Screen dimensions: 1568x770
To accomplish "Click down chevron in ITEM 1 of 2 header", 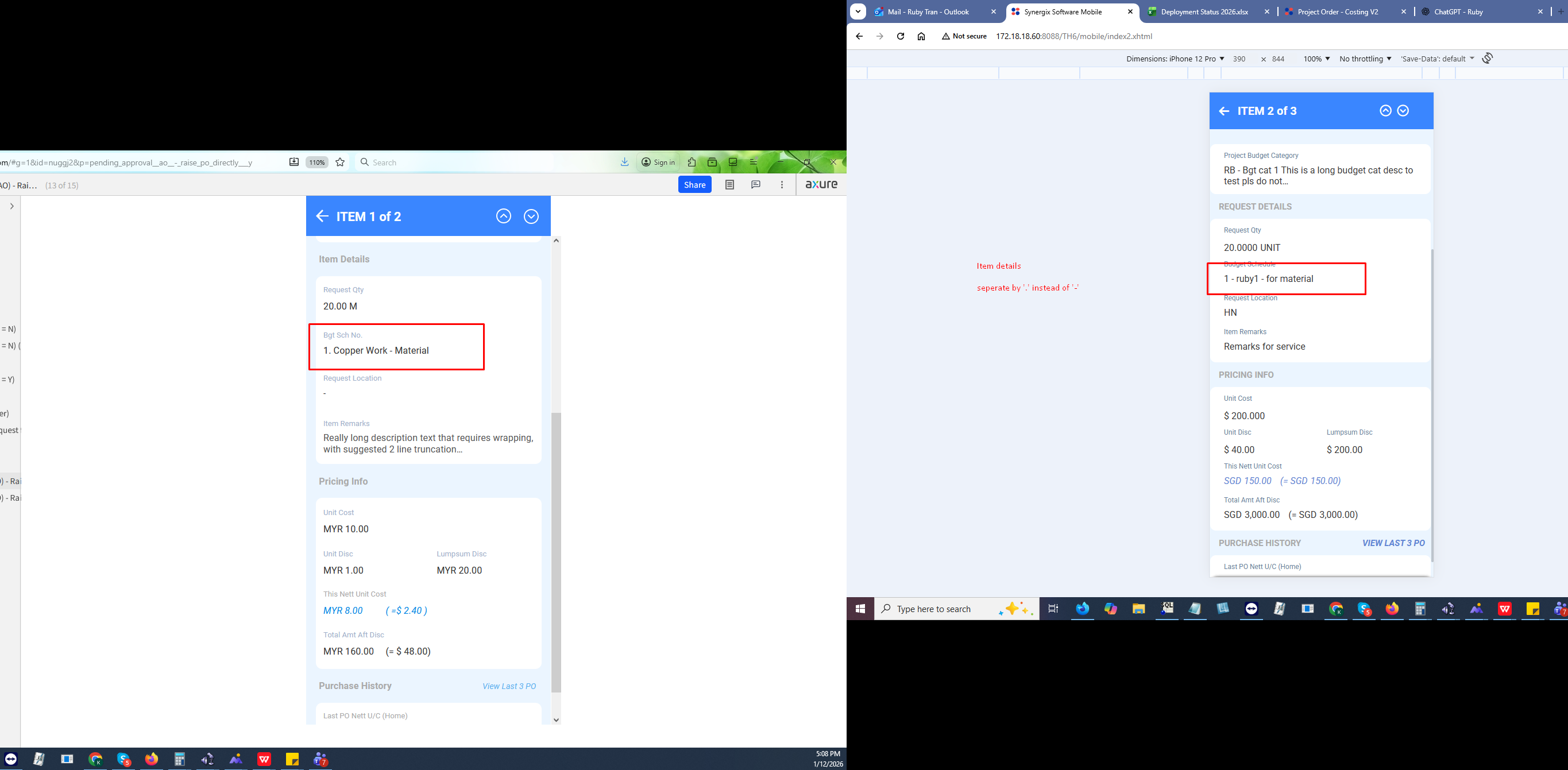I will [x=531, y=216].
